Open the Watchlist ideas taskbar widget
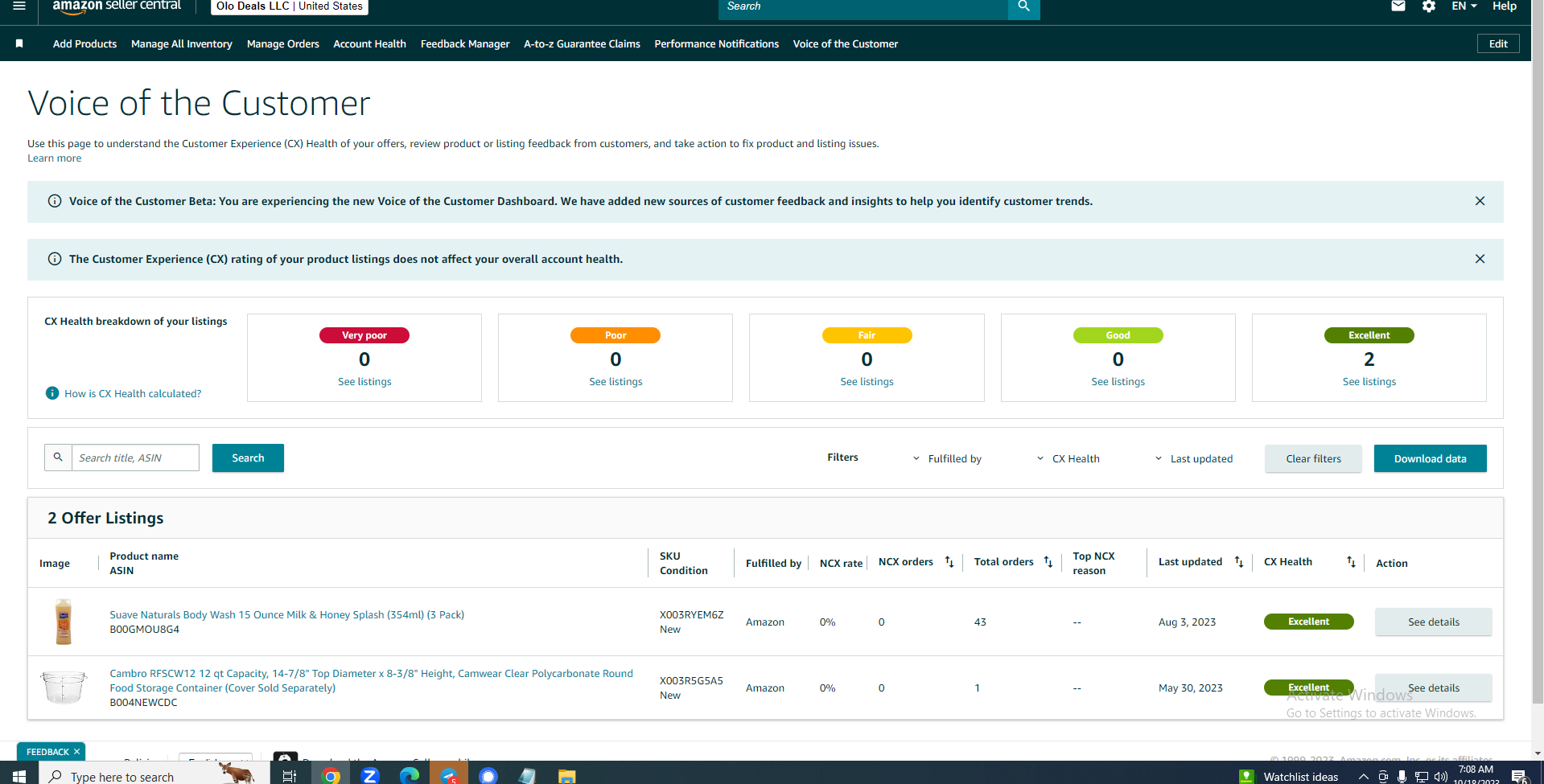 click(x=1290, y=777)
